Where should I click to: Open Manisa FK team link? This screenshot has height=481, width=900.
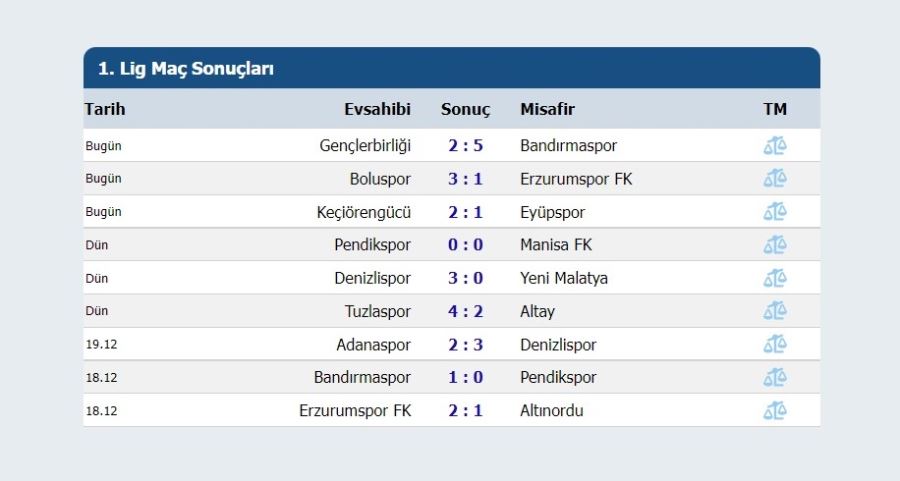[556, 245]
